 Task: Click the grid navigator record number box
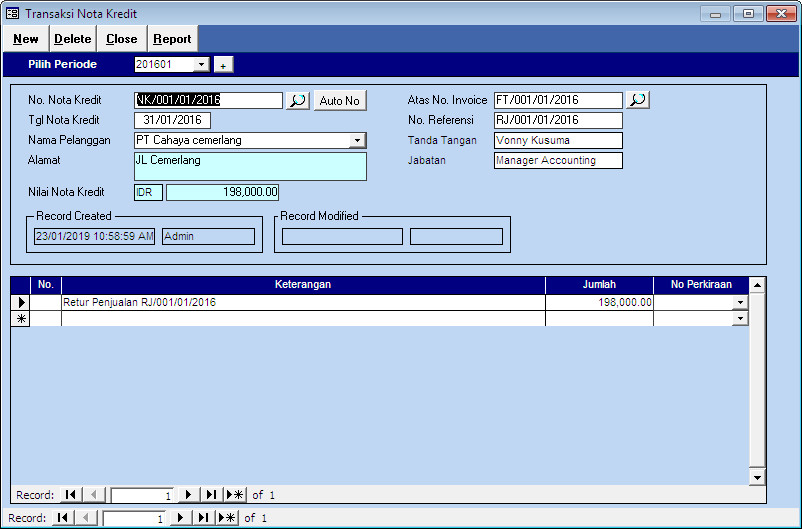point(142,495)
